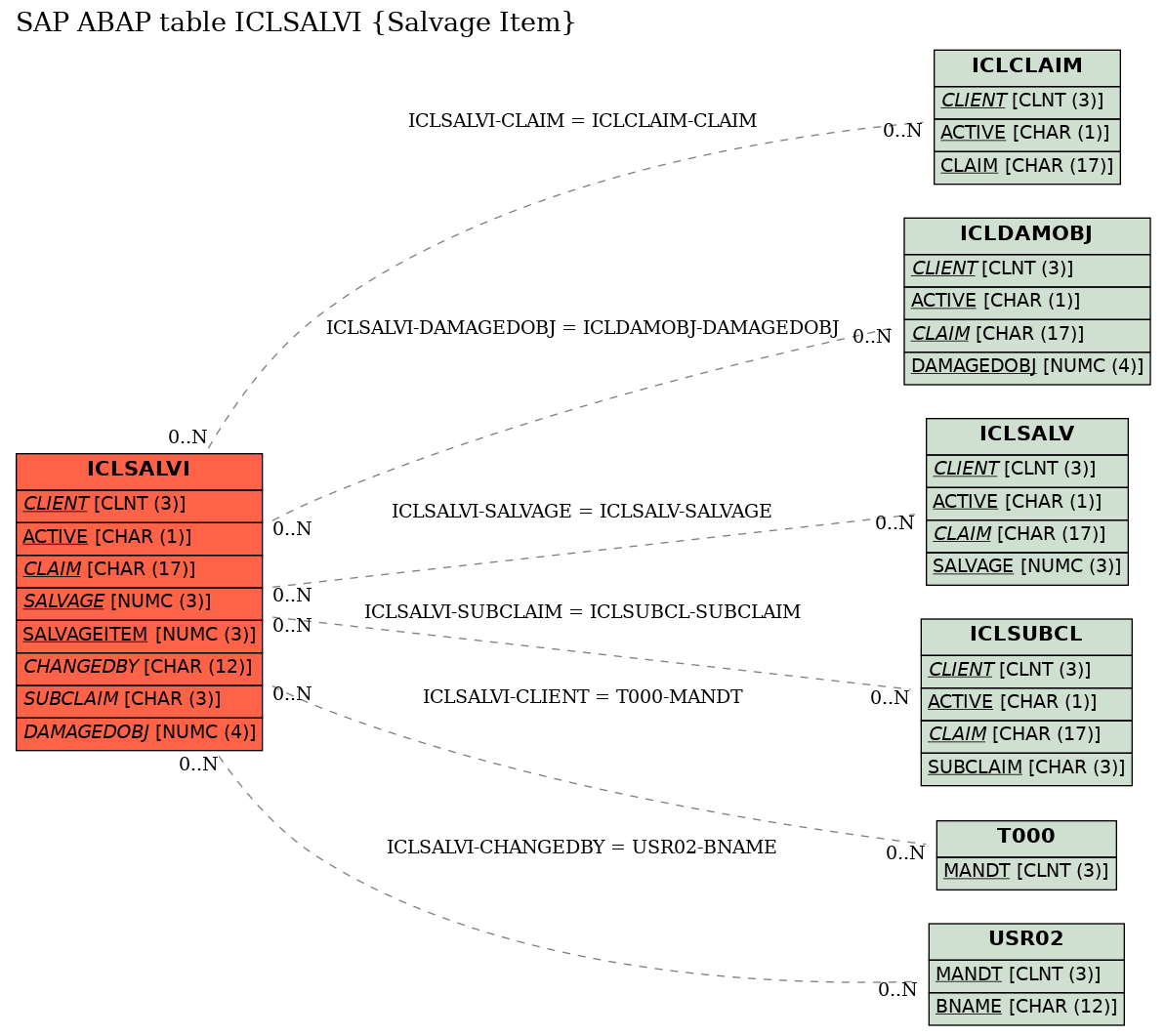Select the CHANGEDBY [CHAR (12)] row

click(139, 669)
